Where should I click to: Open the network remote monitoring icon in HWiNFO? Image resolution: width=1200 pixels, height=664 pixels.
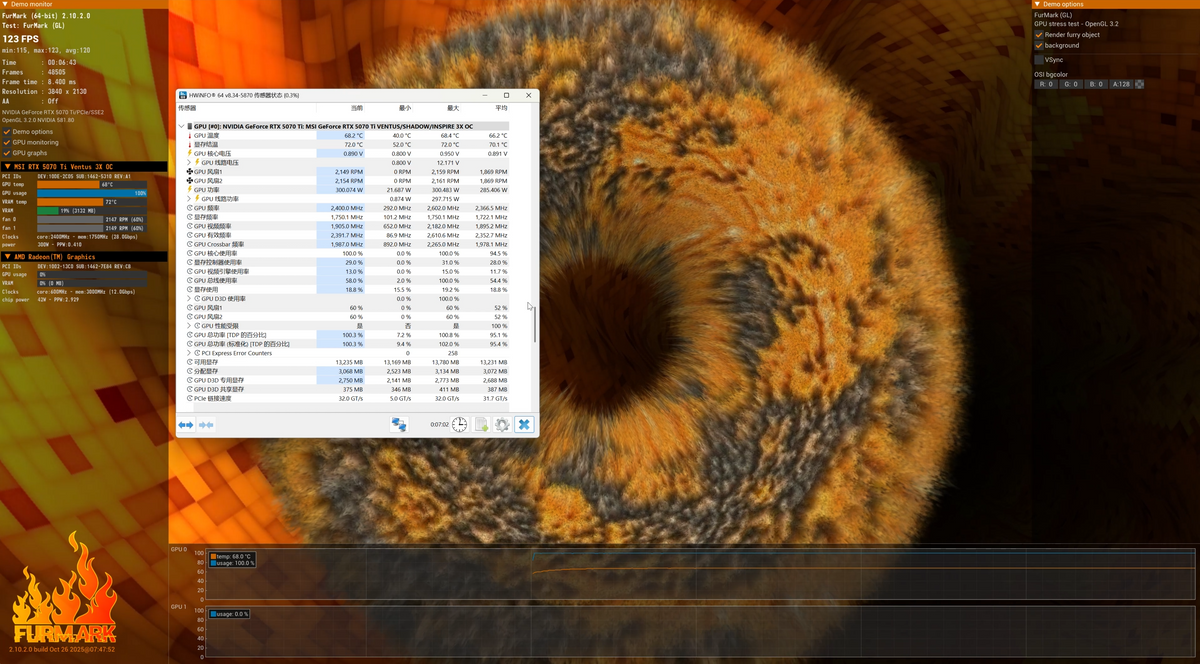[399, 425]
